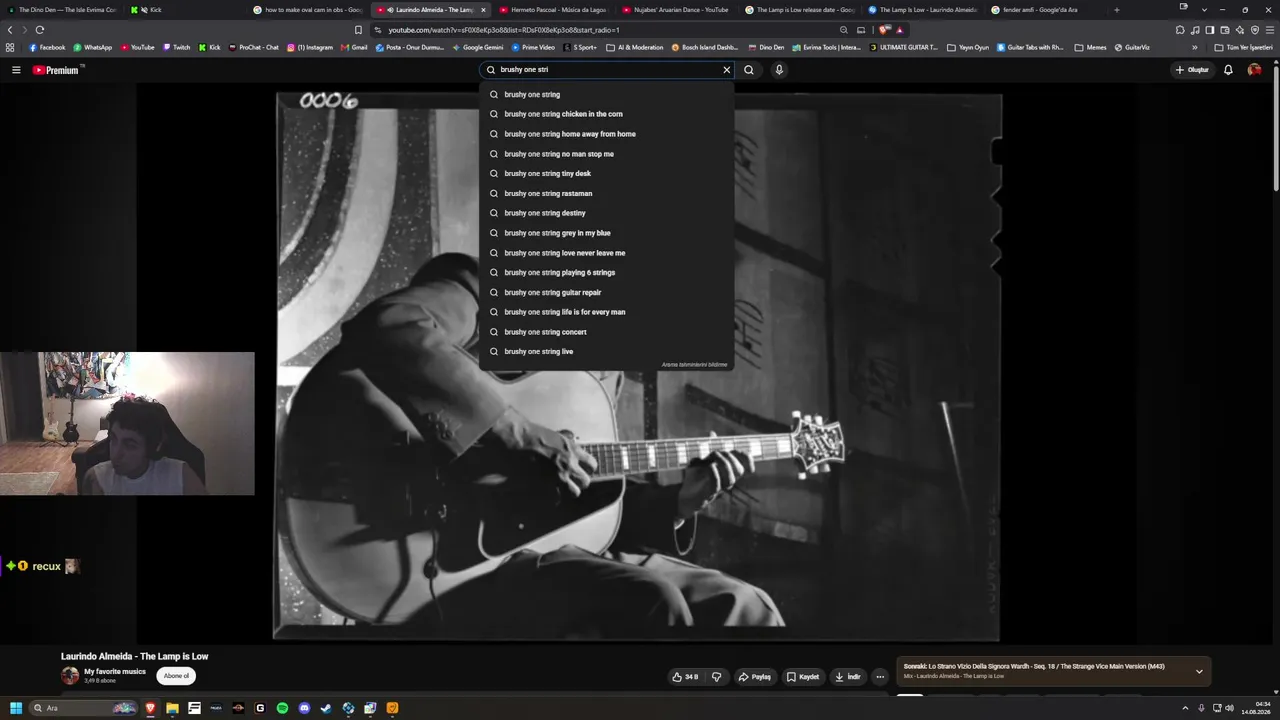The width and height of the screenshot is (1280, 720).
Task: Show hidden system tray icons
Action: pyautogui.click(x=1187, y=708)
